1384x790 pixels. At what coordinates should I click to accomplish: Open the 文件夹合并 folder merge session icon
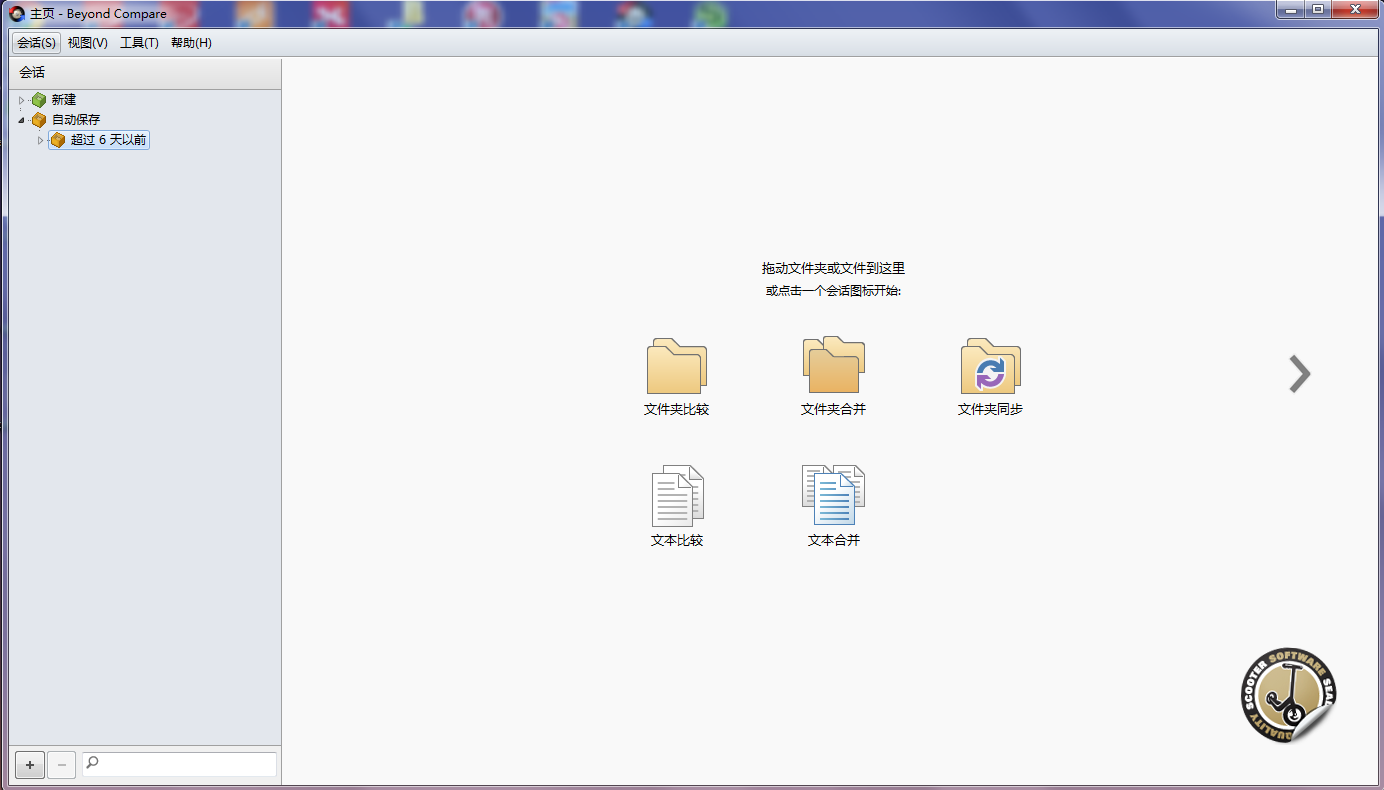coord(833,365)
